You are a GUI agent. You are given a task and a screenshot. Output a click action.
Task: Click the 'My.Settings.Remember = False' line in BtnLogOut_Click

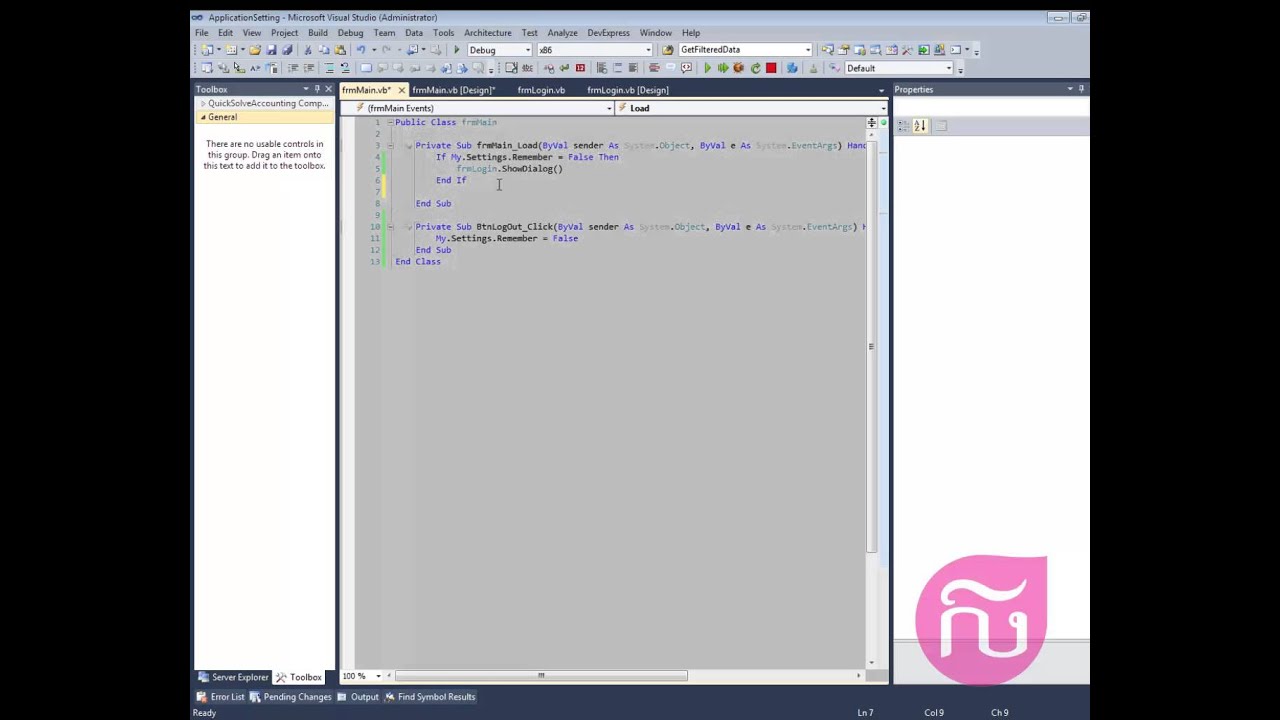[x=507, y=238]
